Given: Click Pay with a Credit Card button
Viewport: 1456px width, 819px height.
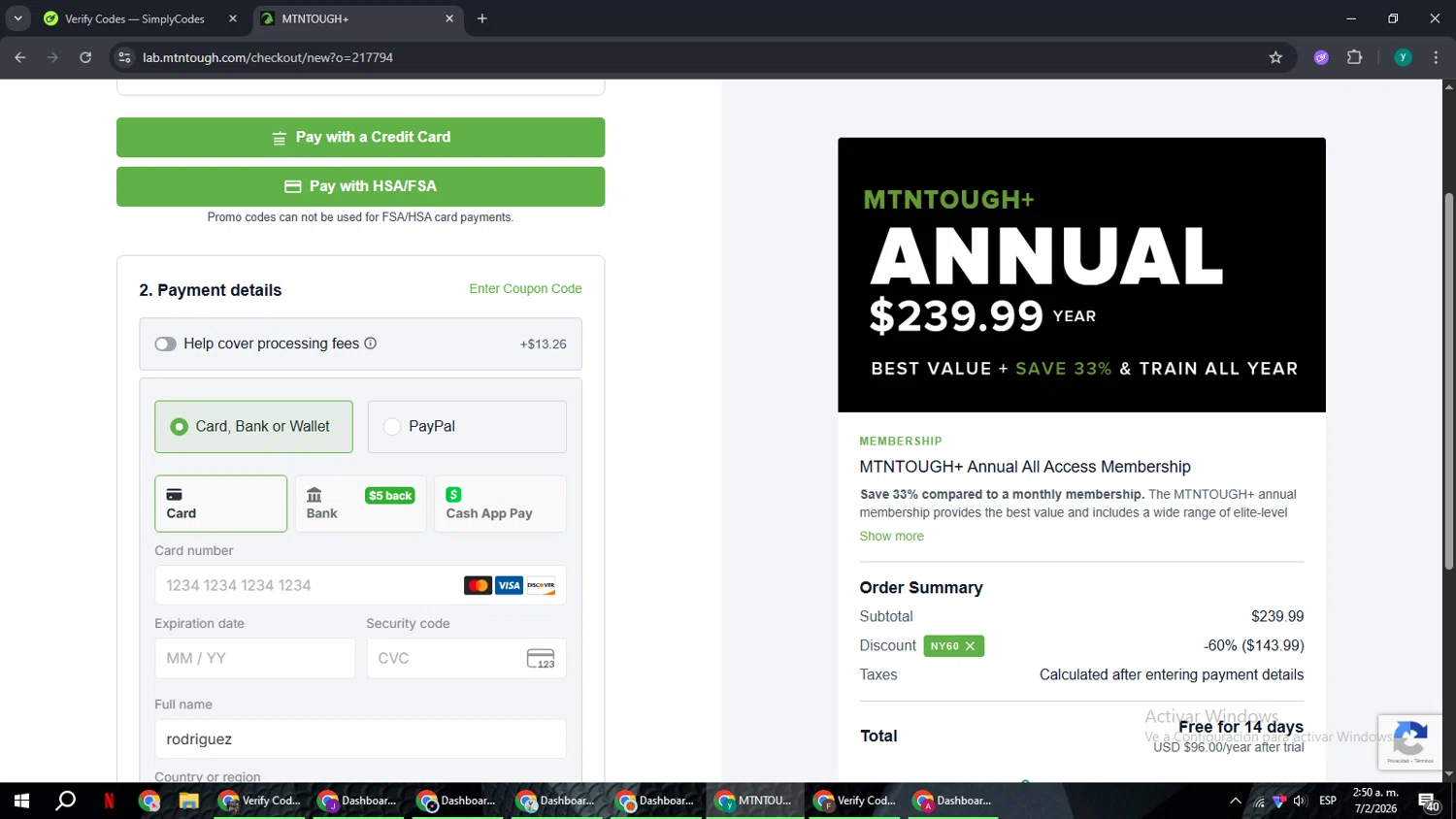Looking at the screenshot, I should (x=360, y=137).
